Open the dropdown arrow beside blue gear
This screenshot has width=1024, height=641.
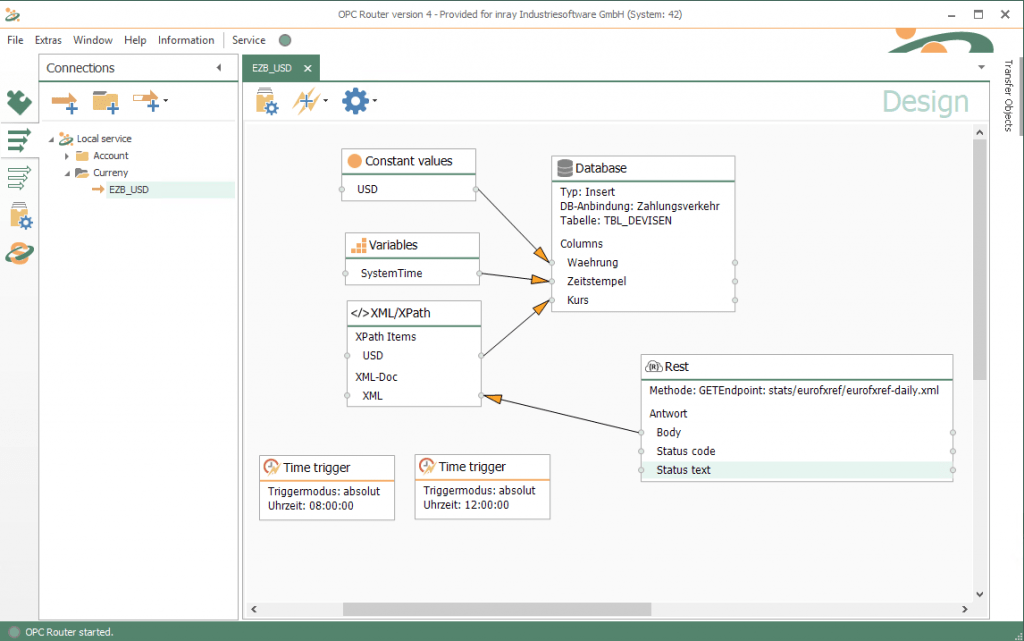coord(375,101)
